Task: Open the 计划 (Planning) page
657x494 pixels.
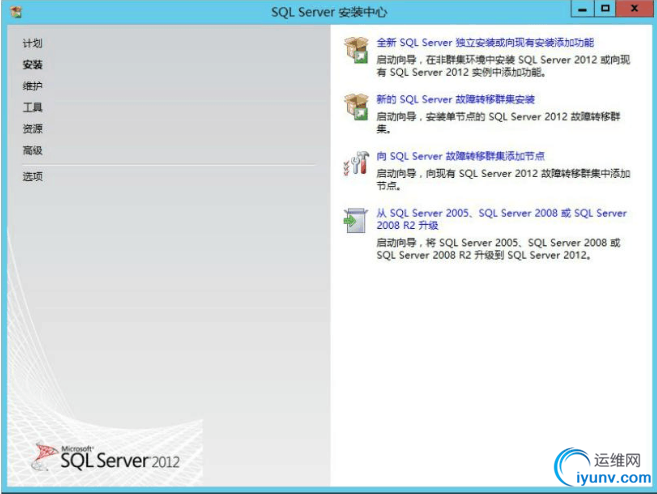Action: point(32,43)
